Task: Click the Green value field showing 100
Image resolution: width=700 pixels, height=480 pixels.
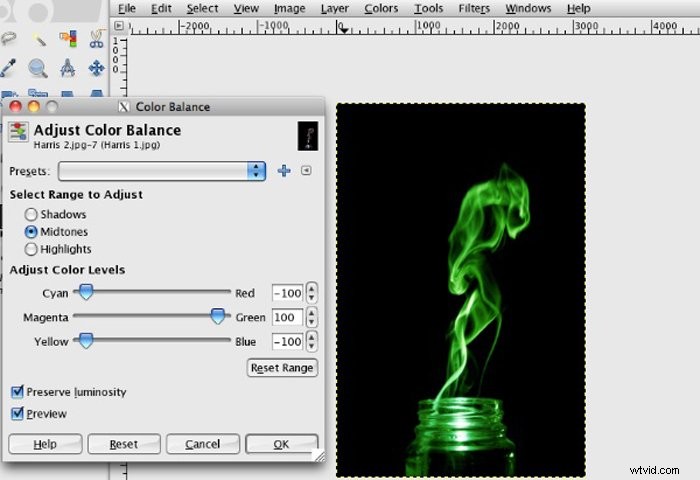Action: coord(288,317)
